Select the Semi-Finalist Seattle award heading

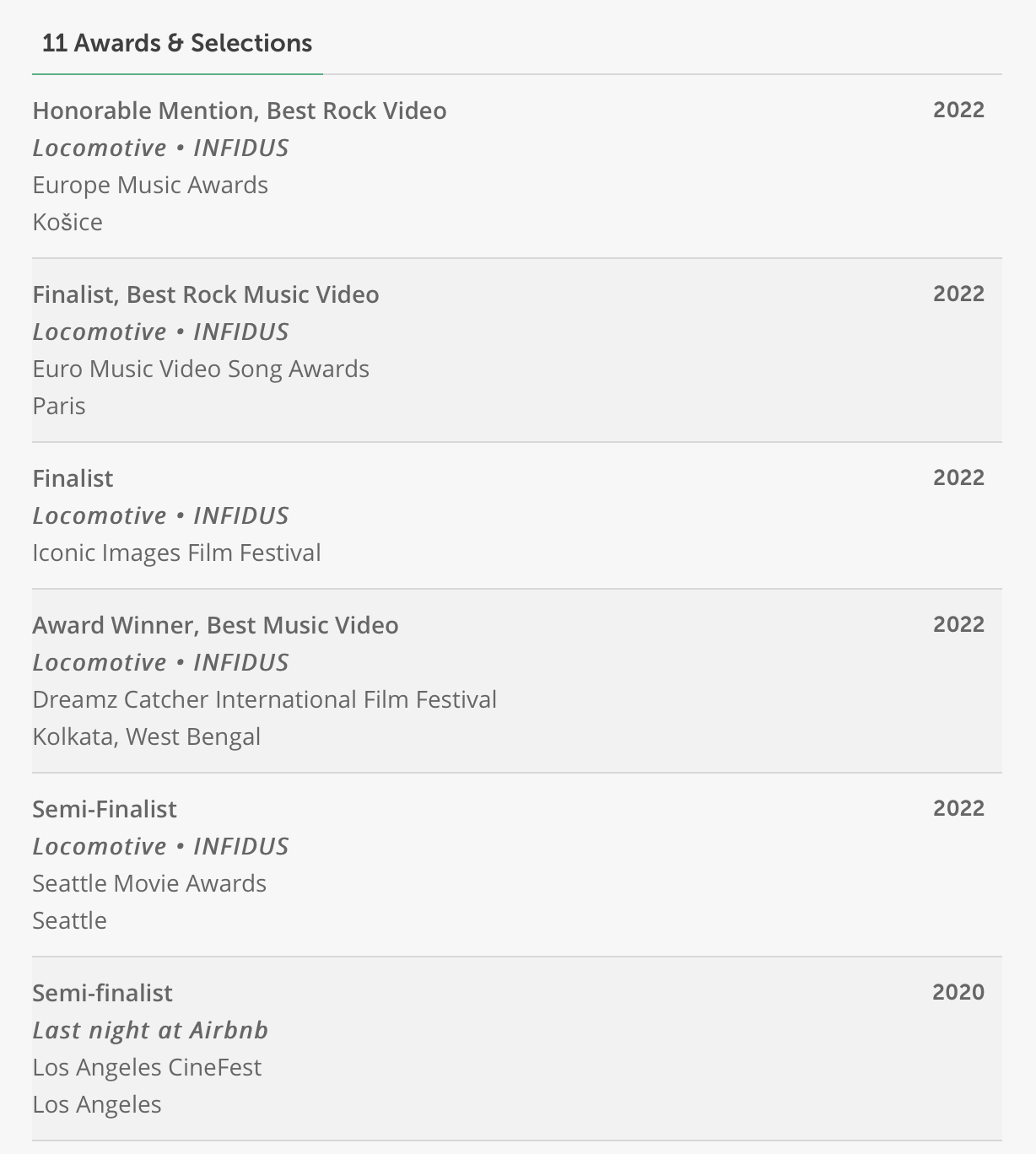[105, 809]
